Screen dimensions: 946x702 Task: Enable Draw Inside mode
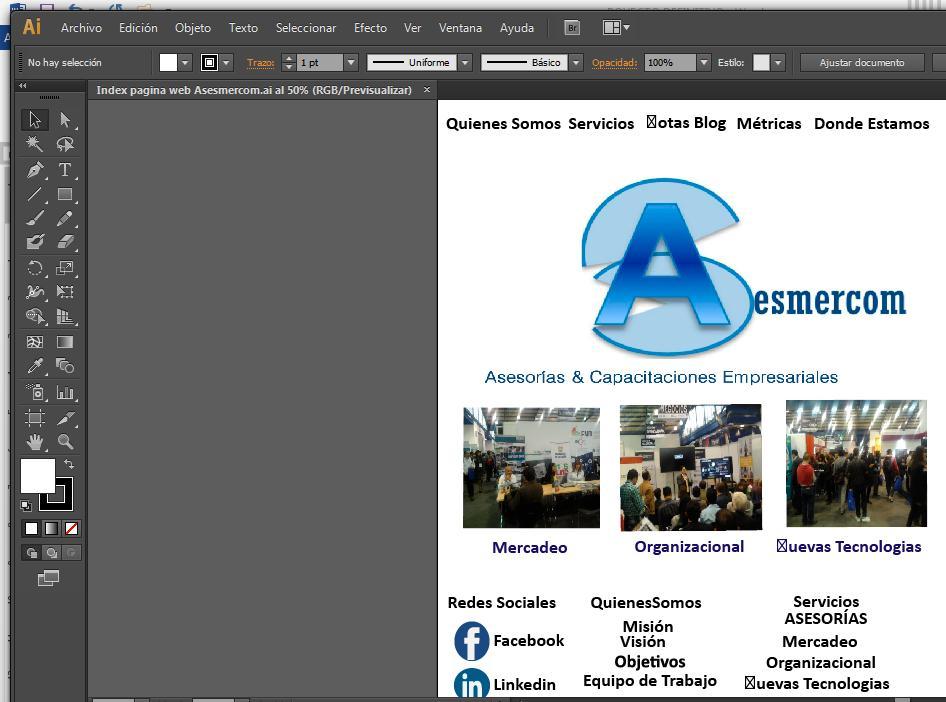coord(71,552)
